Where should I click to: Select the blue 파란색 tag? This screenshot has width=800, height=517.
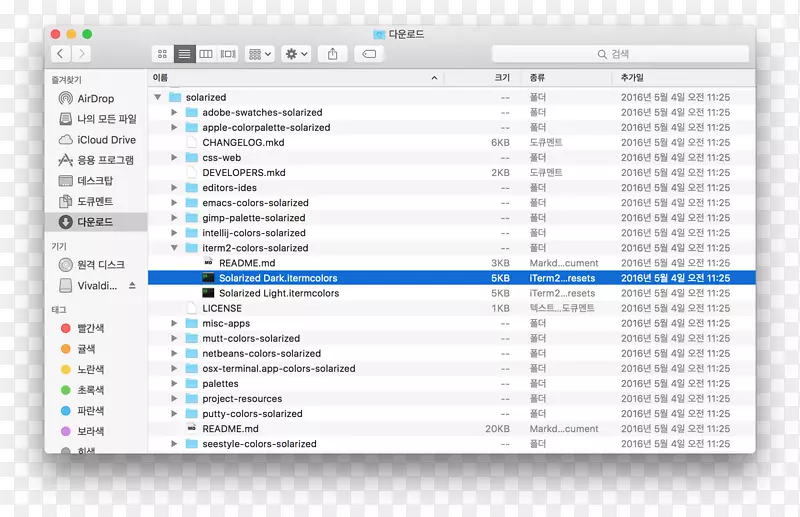pos(83,410)
